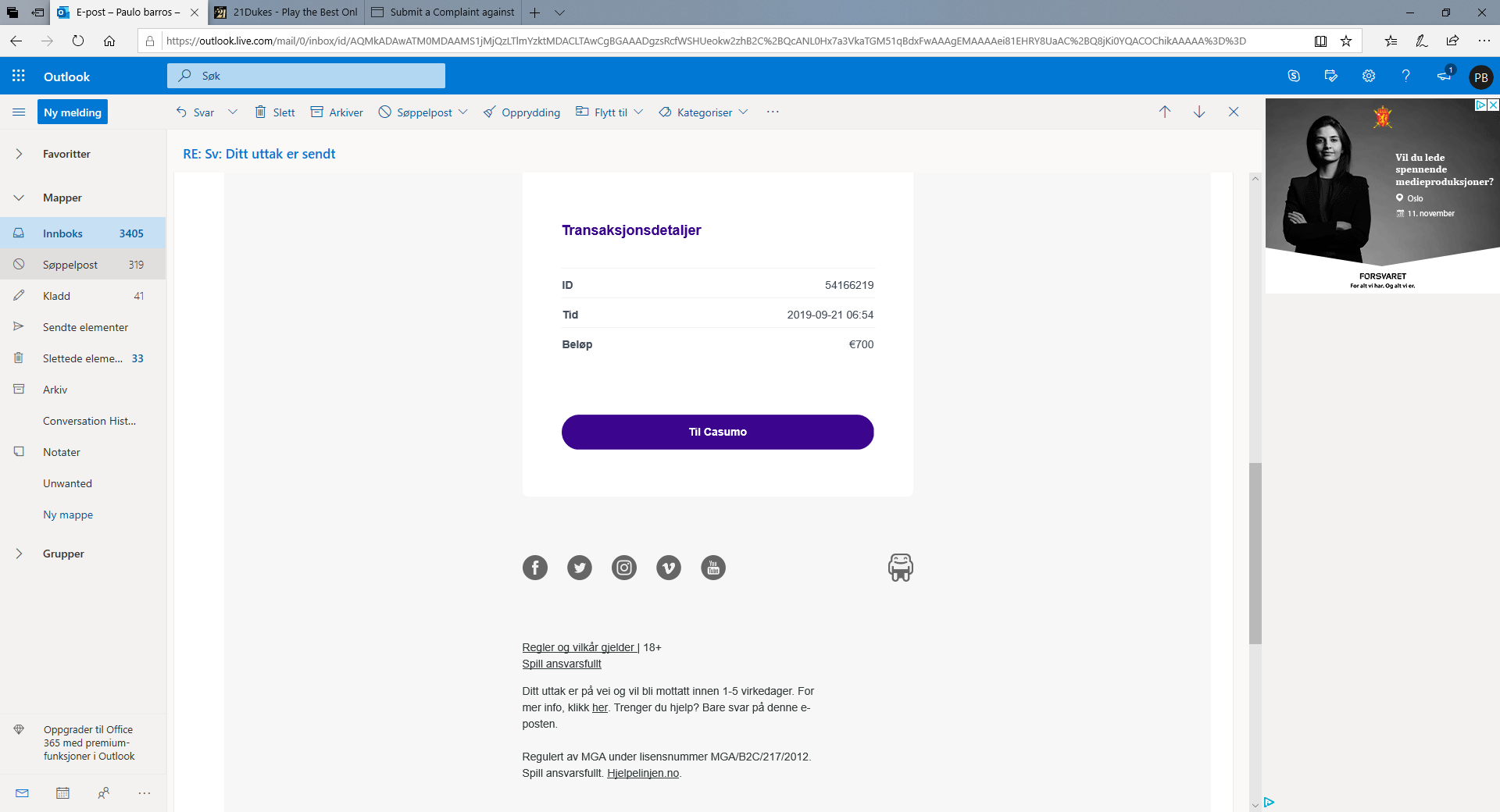Open the Sendte elementer folder
This screenshot has height=812, width=1500.
click(x=83, y=327)
